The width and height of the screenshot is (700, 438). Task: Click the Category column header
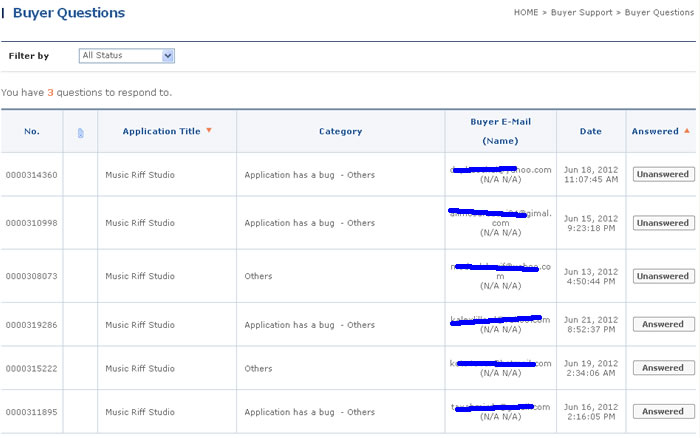coord(340,132)
